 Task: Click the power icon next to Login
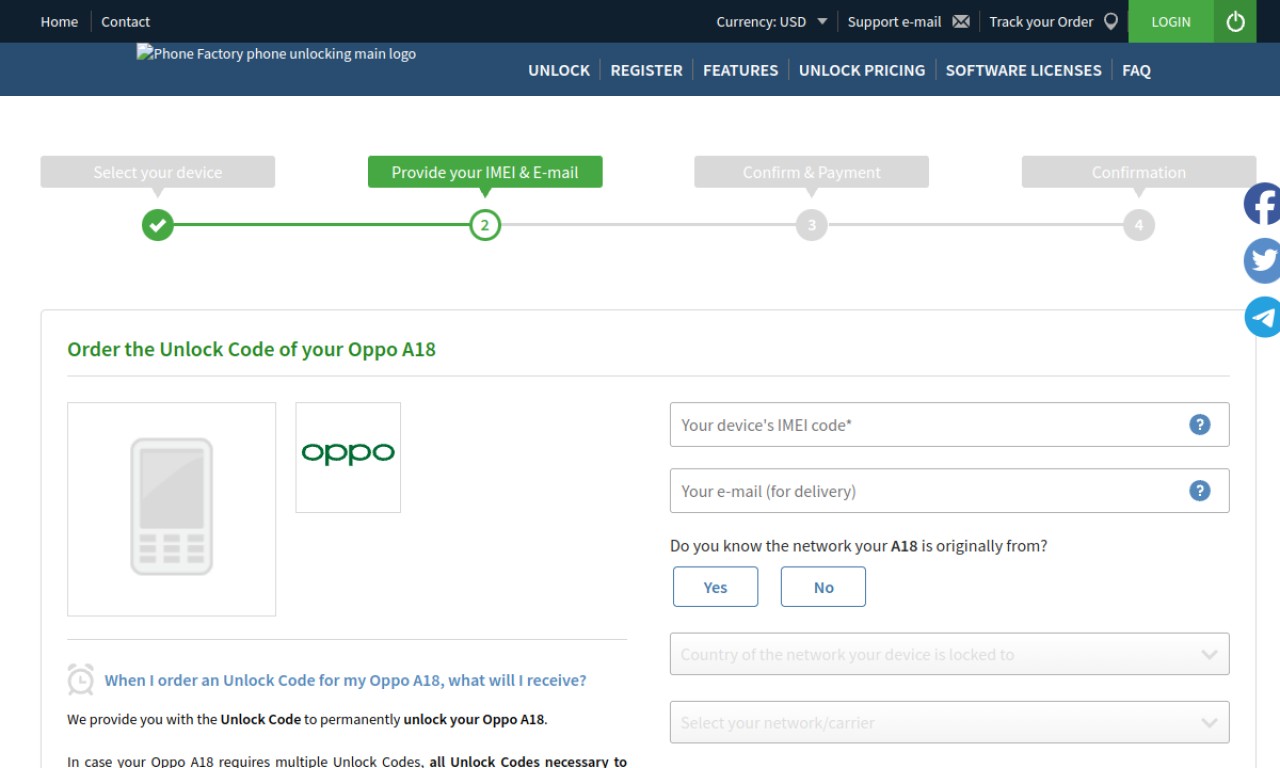coord(1235,21)
